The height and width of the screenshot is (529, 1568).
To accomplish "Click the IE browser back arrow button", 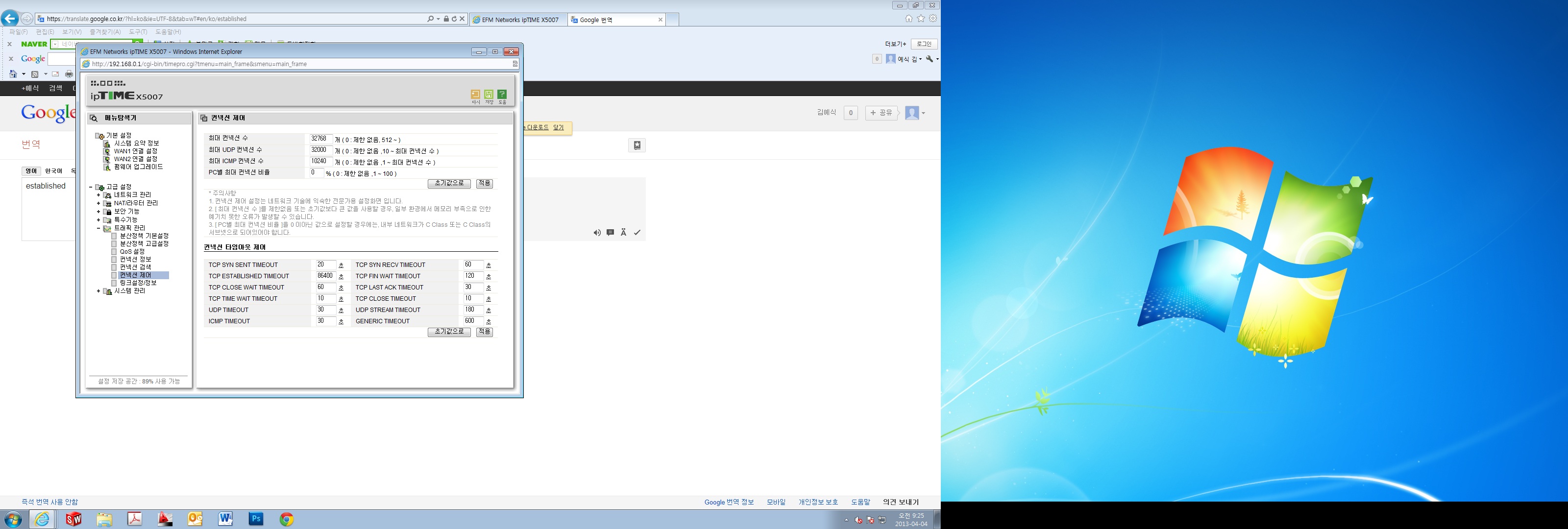I will 10,18.
